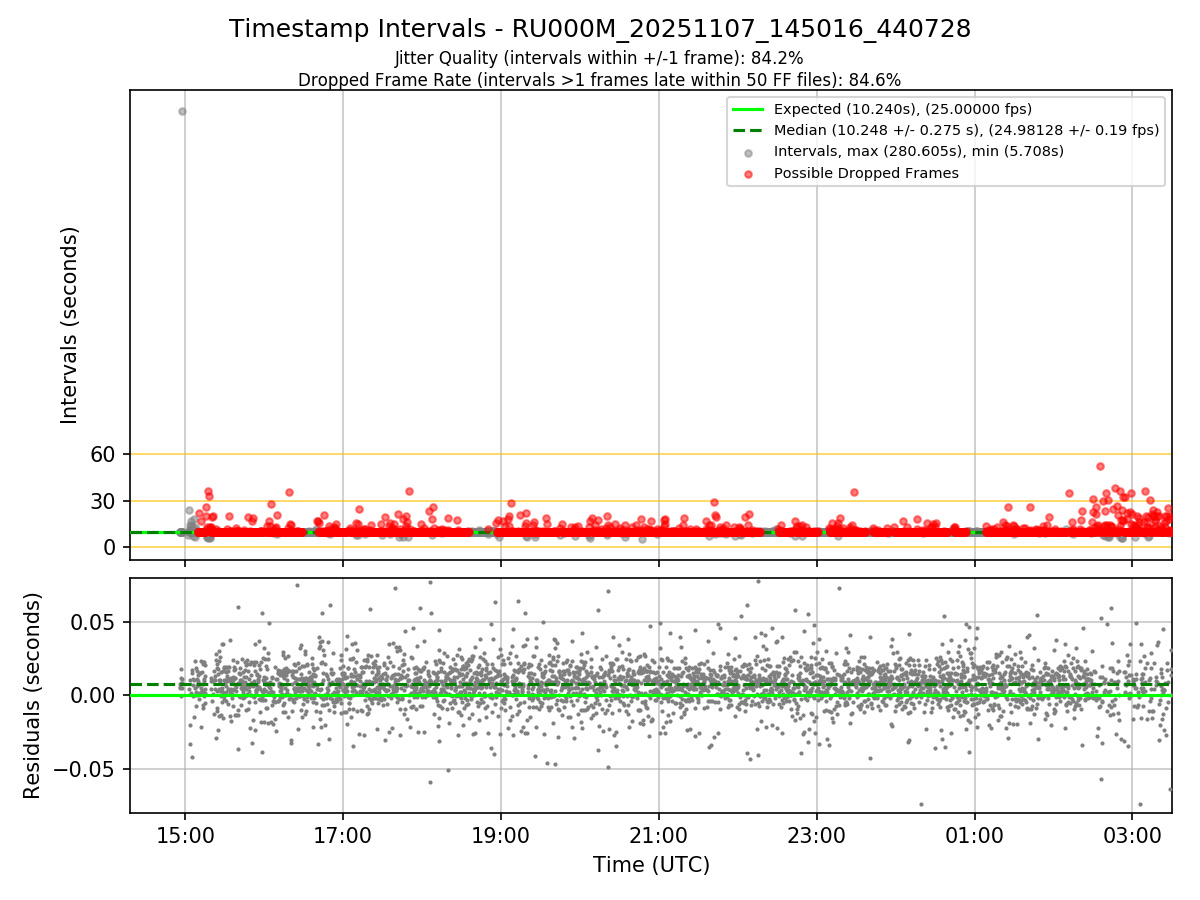Click the y-axis tick label '60'
The height and width of the screenshot is (900, 1200).
105,454
